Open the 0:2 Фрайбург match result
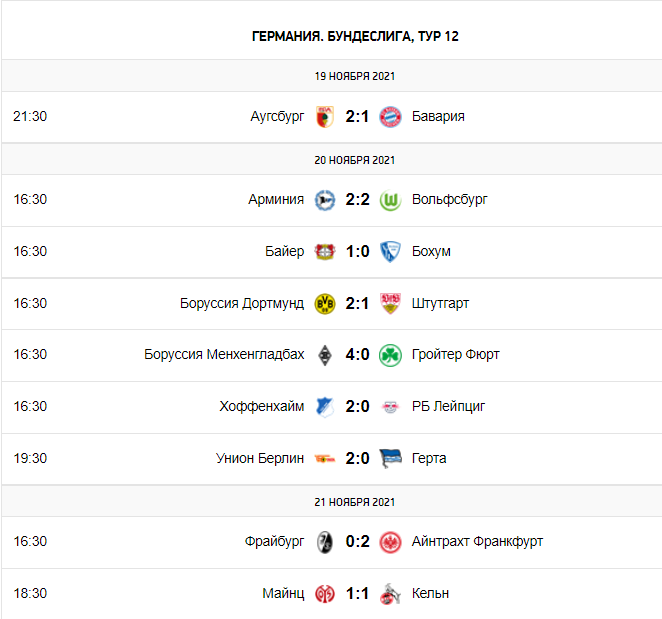The width and height of the screenshot is (662, 619). pyautogui.click(x=357, y=541)
